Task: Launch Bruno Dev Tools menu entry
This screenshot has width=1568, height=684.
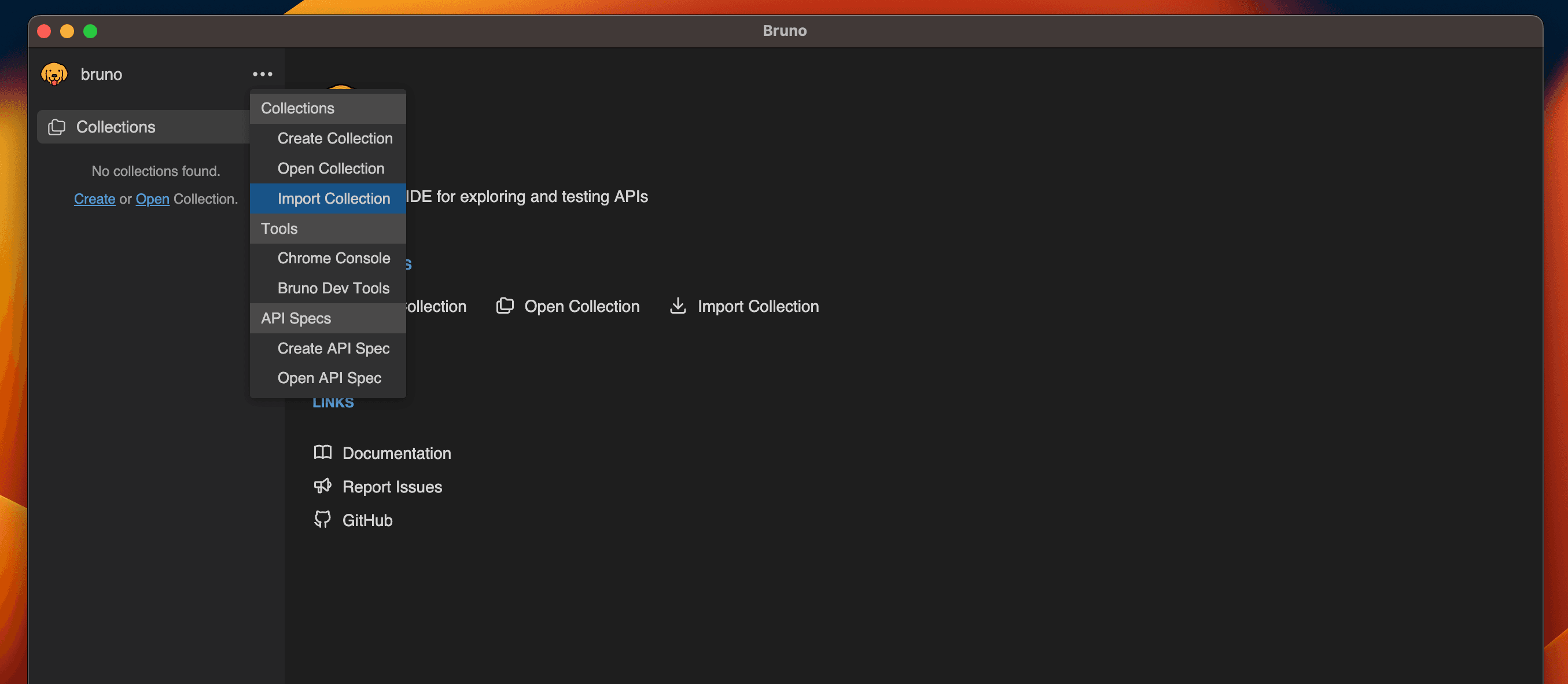Action: [x=333, y=288]
